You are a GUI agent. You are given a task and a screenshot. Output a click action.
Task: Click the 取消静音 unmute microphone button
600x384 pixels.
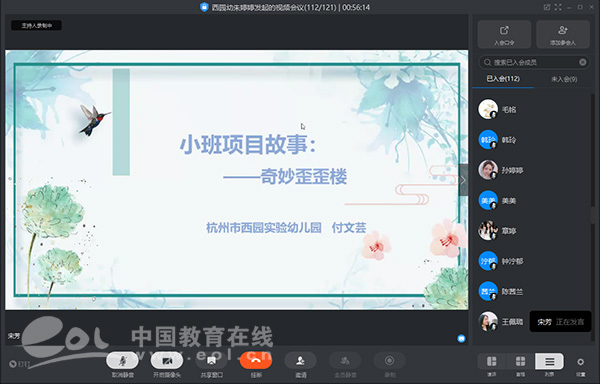pos(122,360)
